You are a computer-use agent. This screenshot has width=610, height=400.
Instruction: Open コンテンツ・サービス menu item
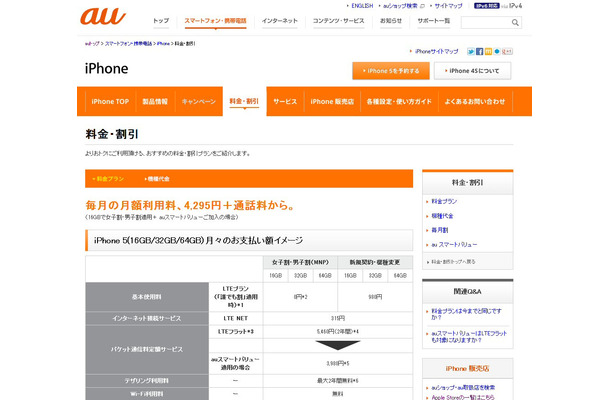(338, 21)
